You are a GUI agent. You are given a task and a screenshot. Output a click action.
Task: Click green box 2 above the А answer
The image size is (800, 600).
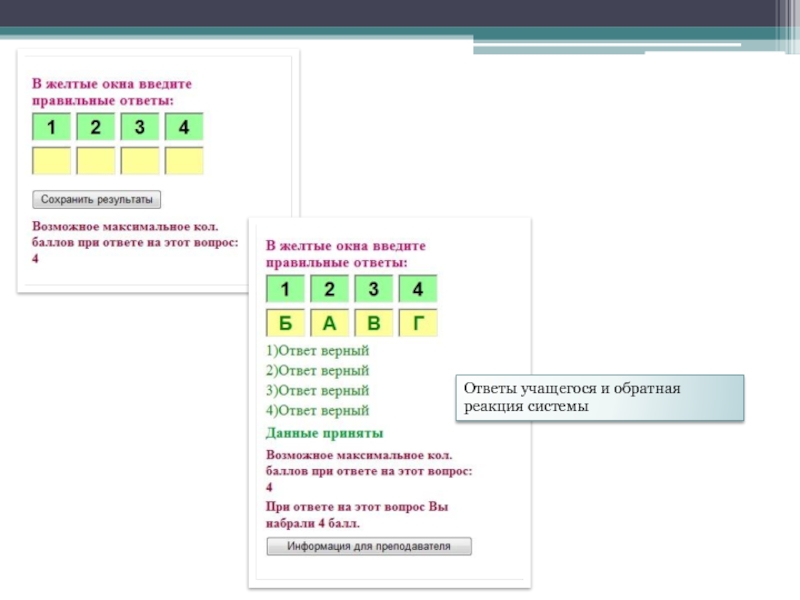pos(330,289)
